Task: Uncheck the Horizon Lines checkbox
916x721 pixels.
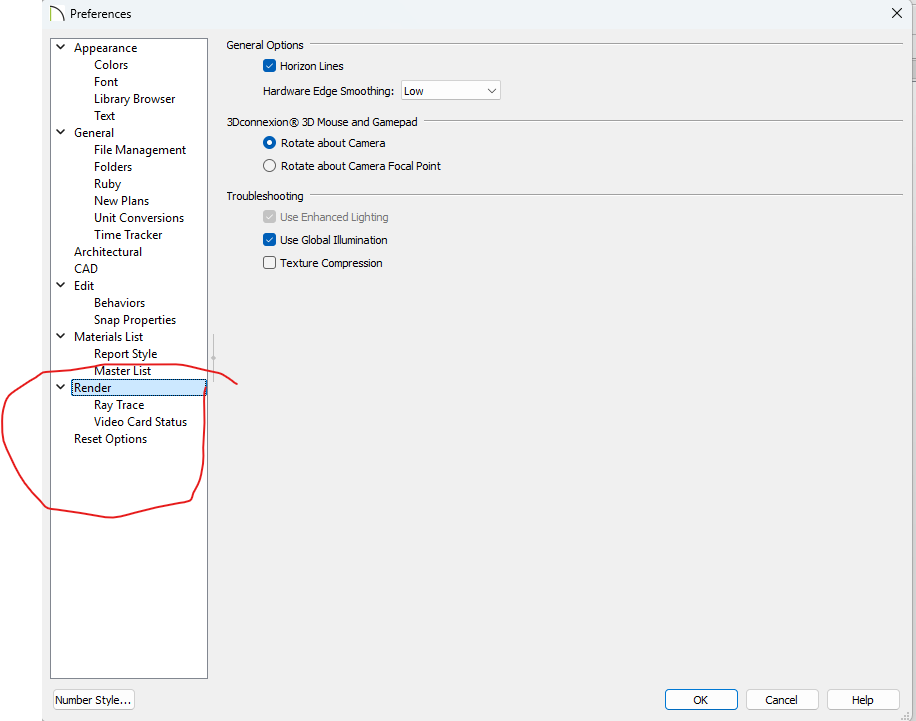Action: click(269, 66)
